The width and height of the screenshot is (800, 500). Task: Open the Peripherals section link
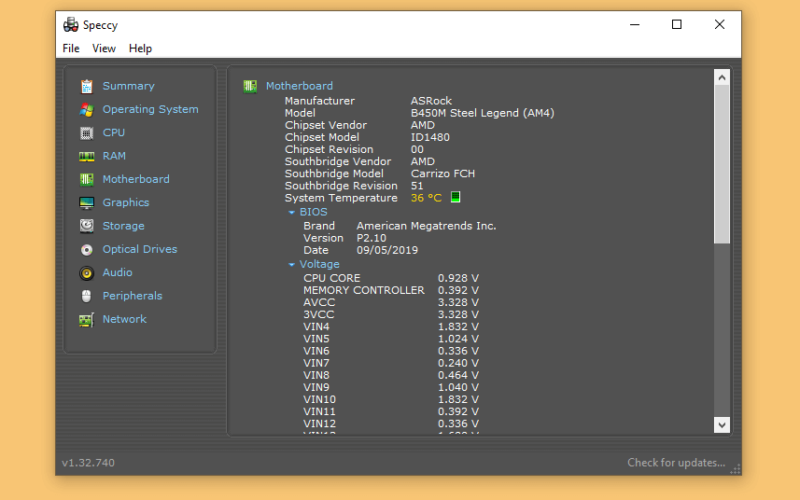(x=133, y=296)
